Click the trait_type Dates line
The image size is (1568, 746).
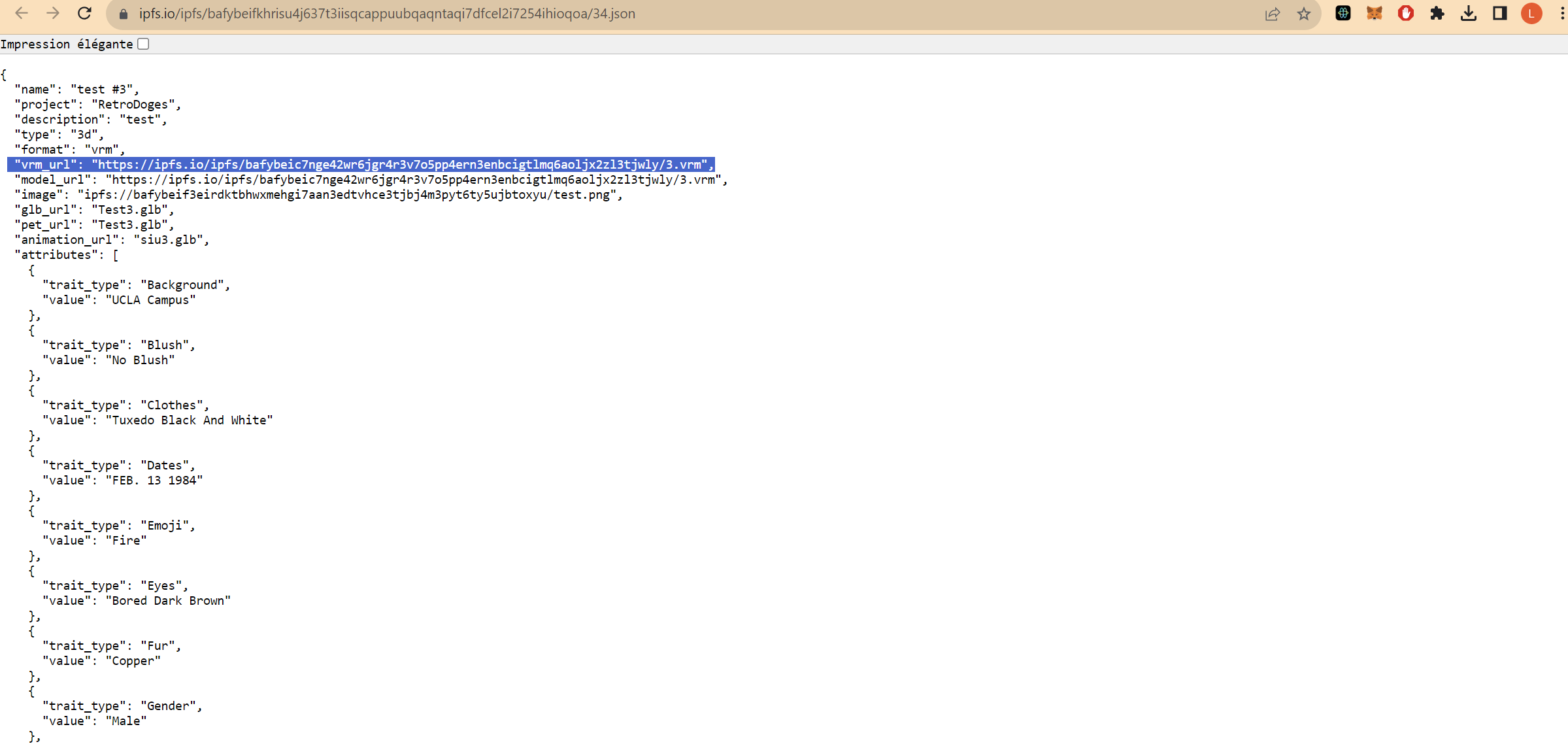[119, 466]
